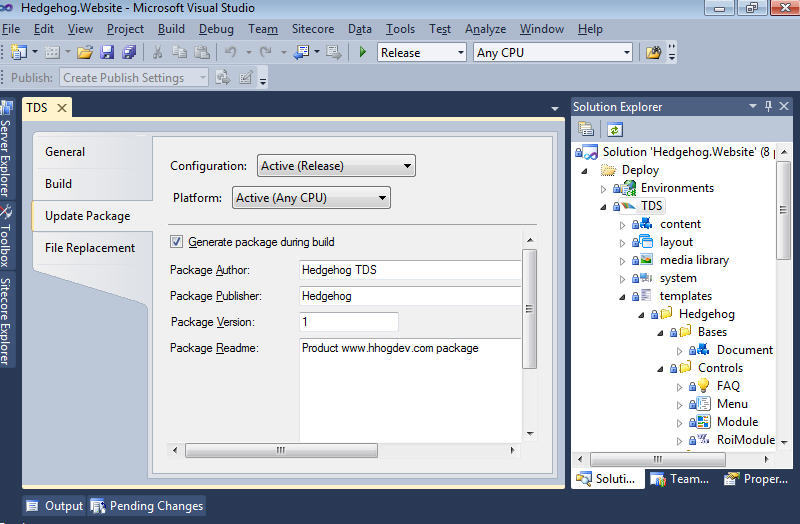The width and height of the screenshot is (800, 524).
Task: Open the solution configuration Release dropdown
Action: tap(421, 53)
